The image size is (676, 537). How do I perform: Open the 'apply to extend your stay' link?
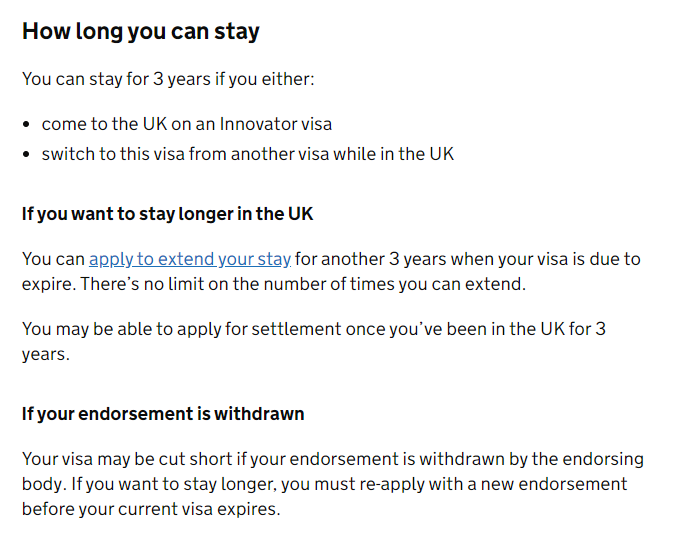coord(190,259)
